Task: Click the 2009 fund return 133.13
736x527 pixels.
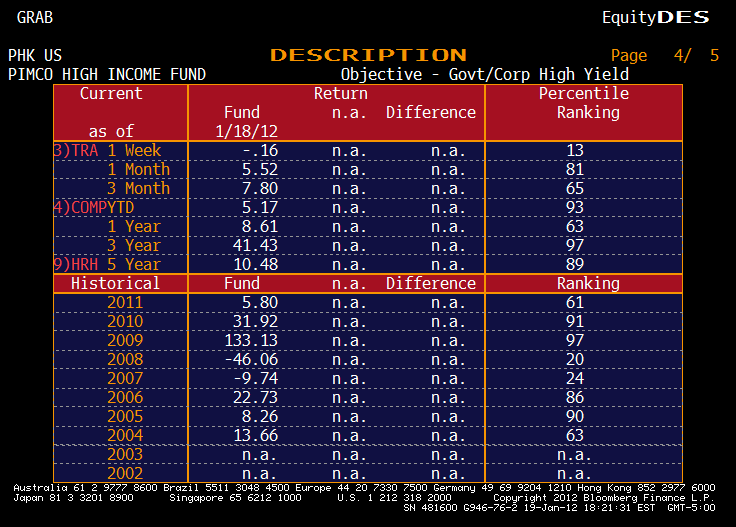Action: (251, 341)
